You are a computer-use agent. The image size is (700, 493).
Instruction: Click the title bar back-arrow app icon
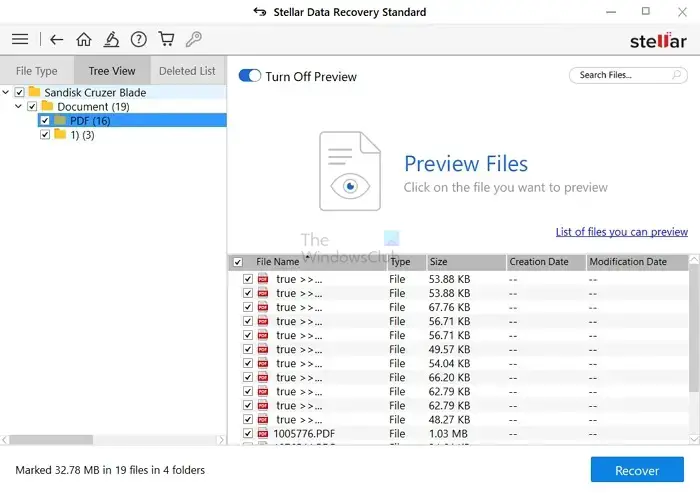click(x=260, y=12)
